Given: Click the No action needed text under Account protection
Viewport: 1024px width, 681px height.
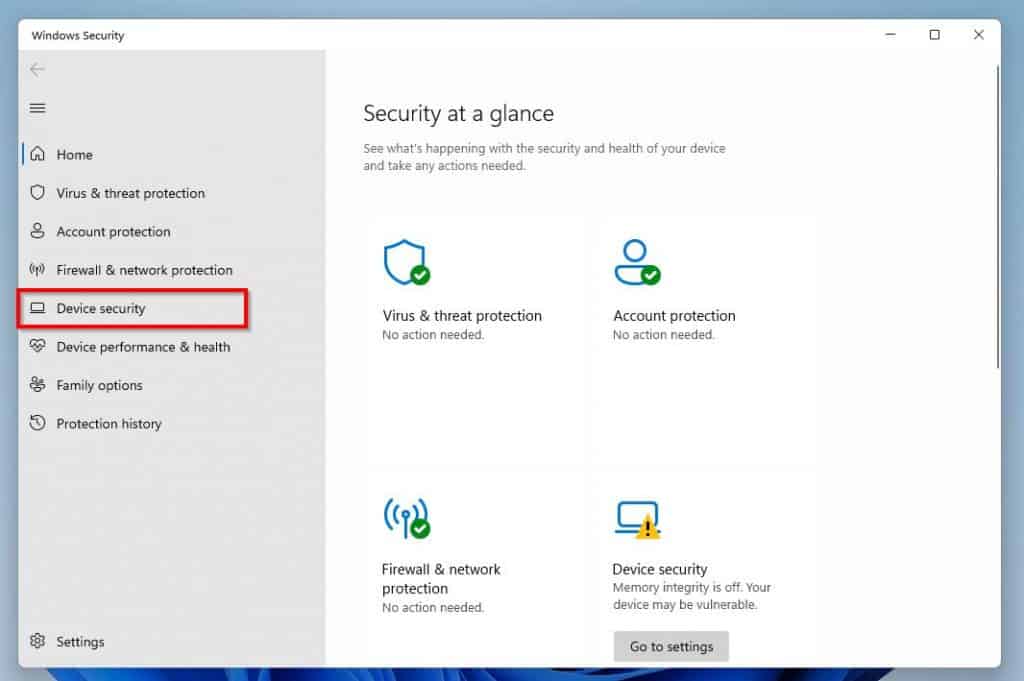Looking at the screenshot, I should (x=664, y=335).
